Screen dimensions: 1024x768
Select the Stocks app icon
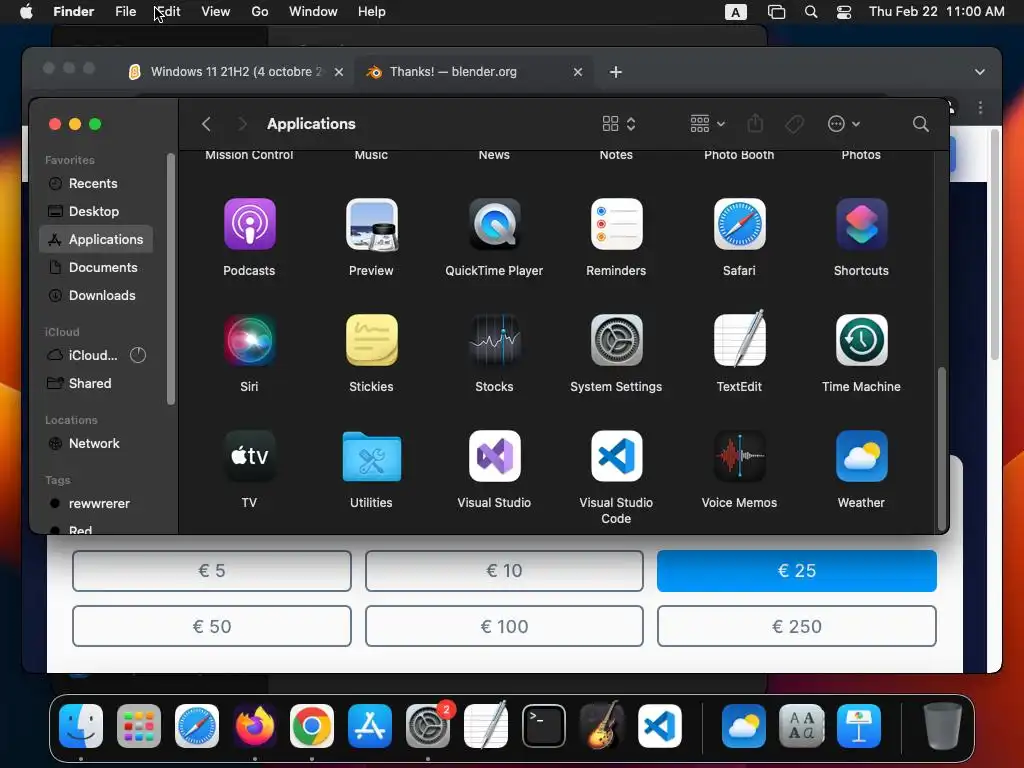click(494, 340)
